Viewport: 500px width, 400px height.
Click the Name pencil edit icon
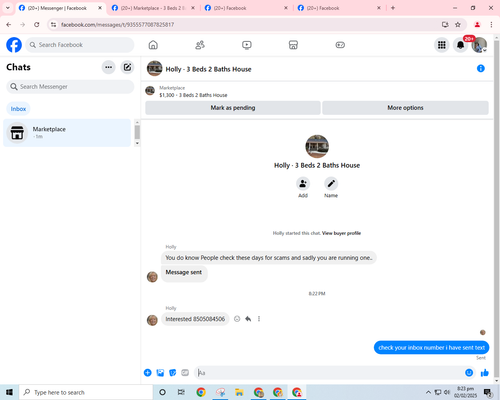tap(331, 183)
